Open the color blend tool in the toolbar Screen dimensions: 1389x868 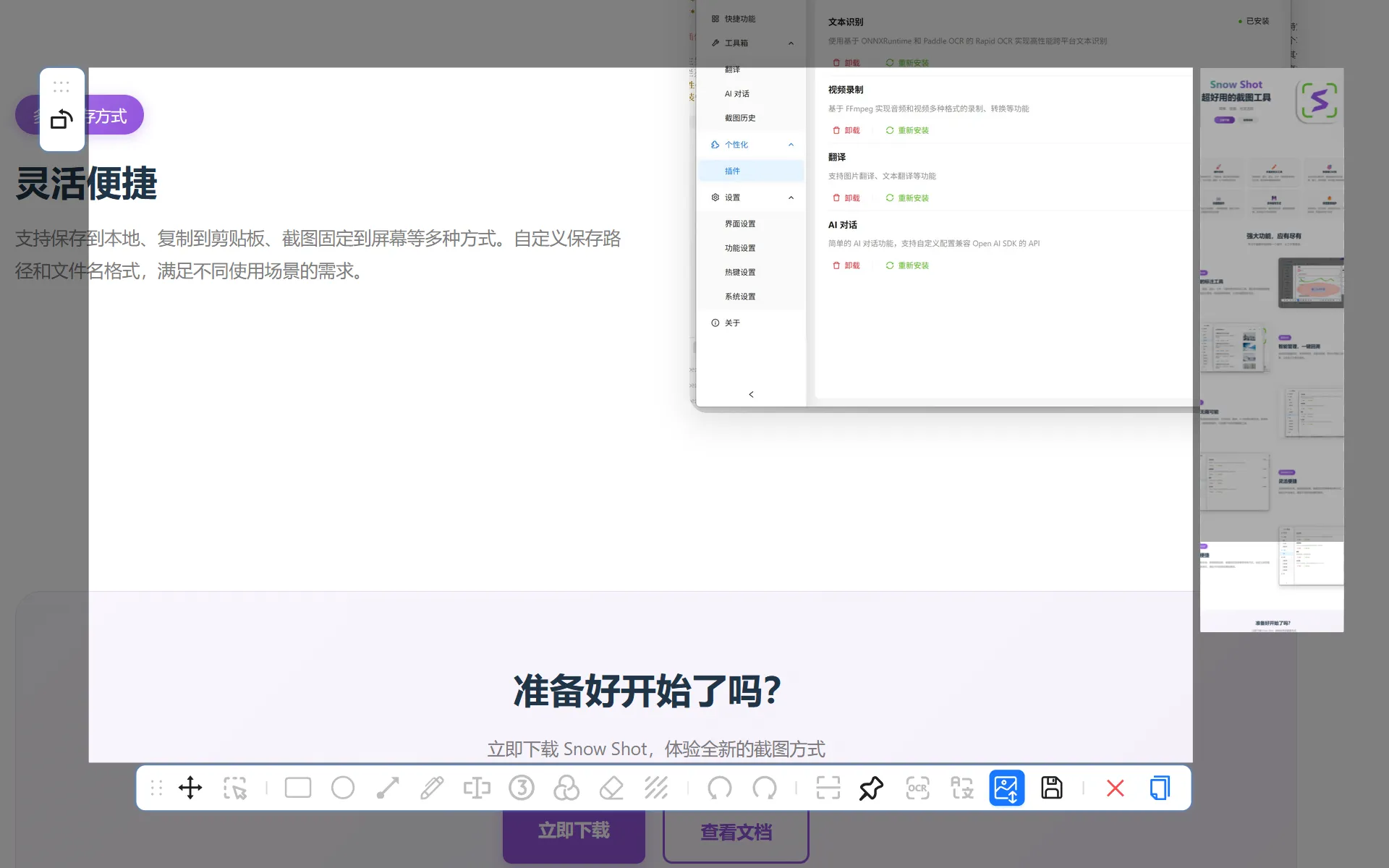click(x=566, y=788)
